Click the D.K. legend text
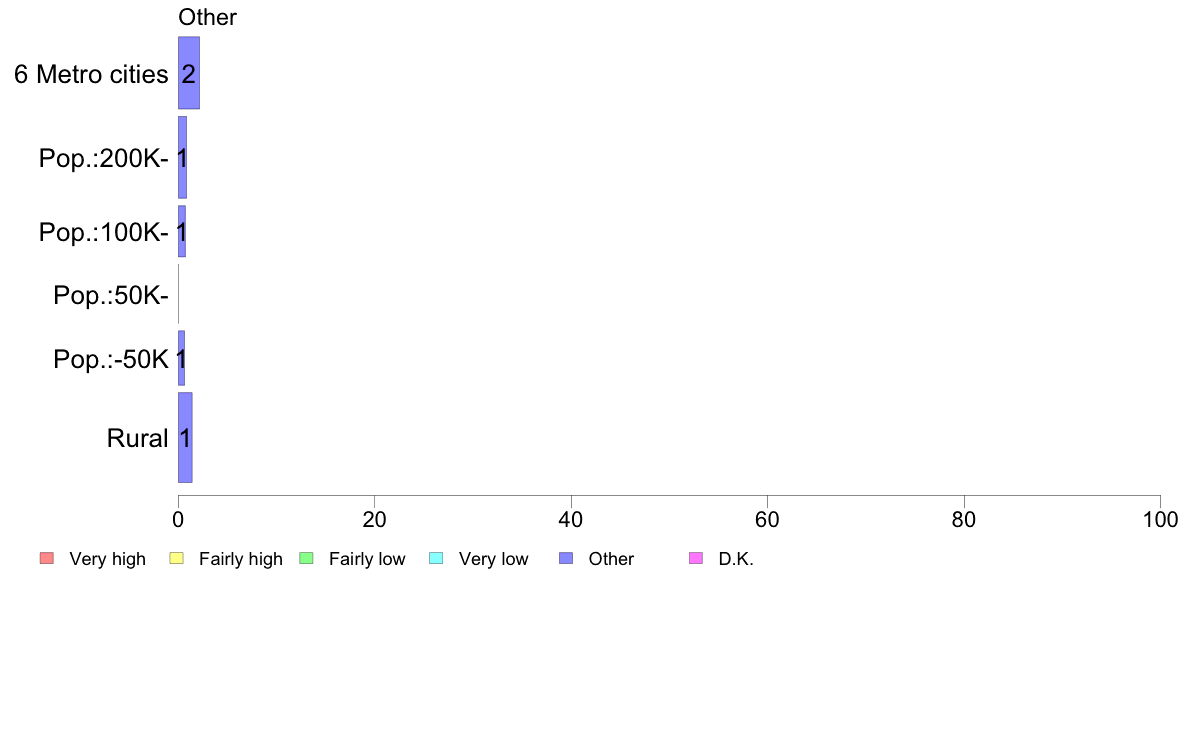The width and height of the screenshot is (1188, 736). pyautogui.click(x=736, y=559)
